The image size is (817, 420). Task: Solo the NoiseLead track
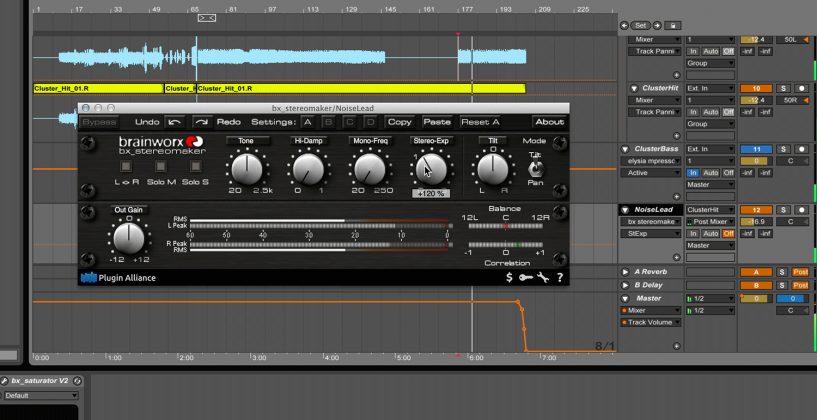pos(783,210)
